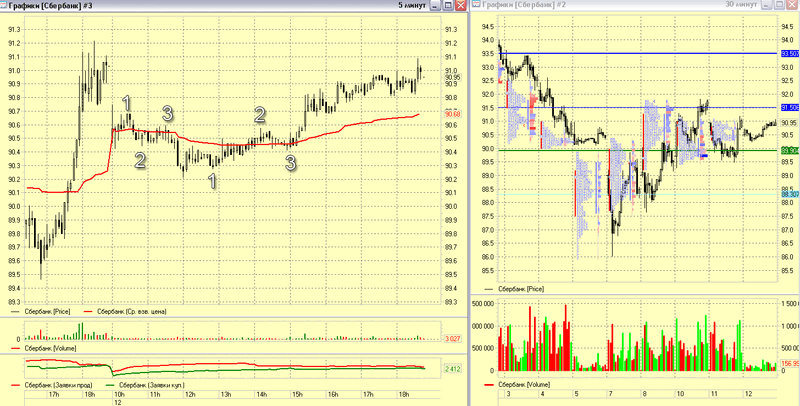Screen dimensions: 800x406
Task: Select Сбербанк [Volume] legend in window #2
Action: [524, 384]
